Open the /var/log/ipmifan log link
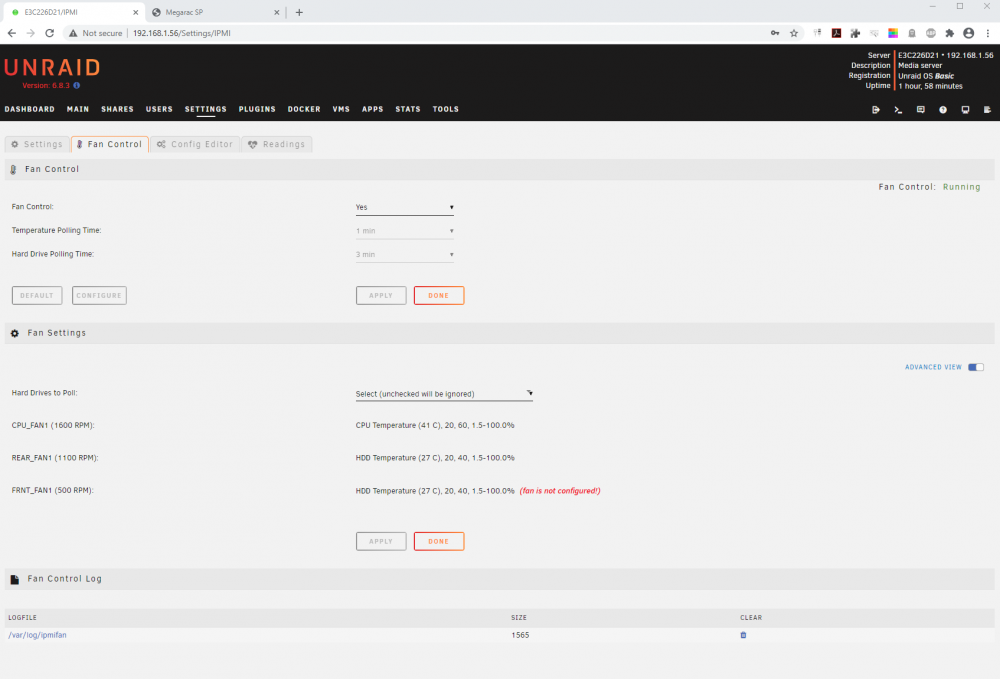 37,635
